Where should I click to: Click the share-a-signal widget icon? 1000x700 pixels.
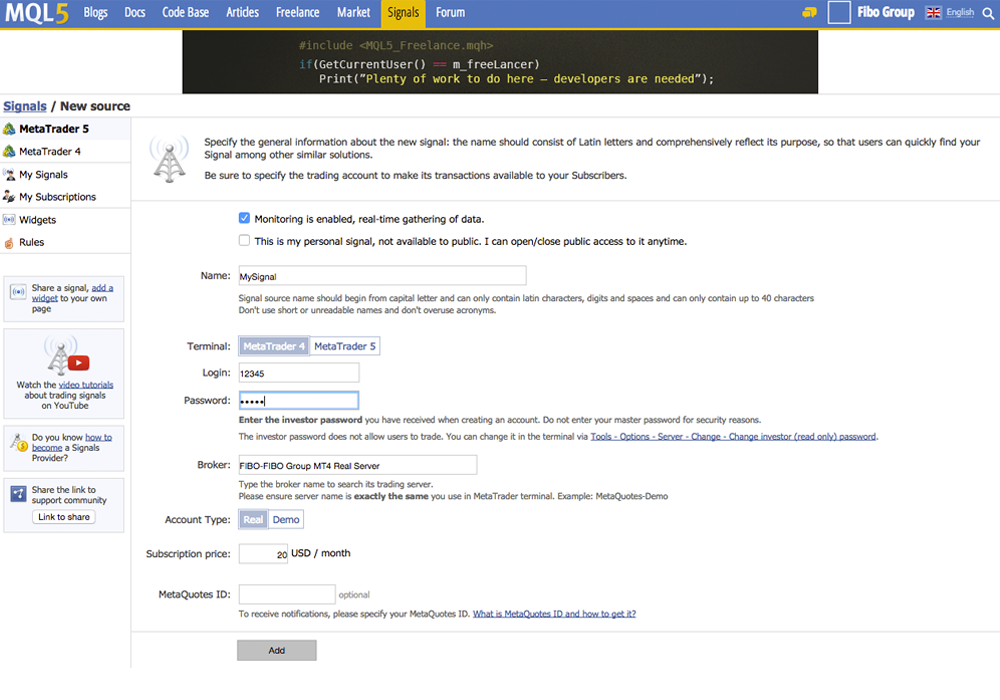coord(18,291)
